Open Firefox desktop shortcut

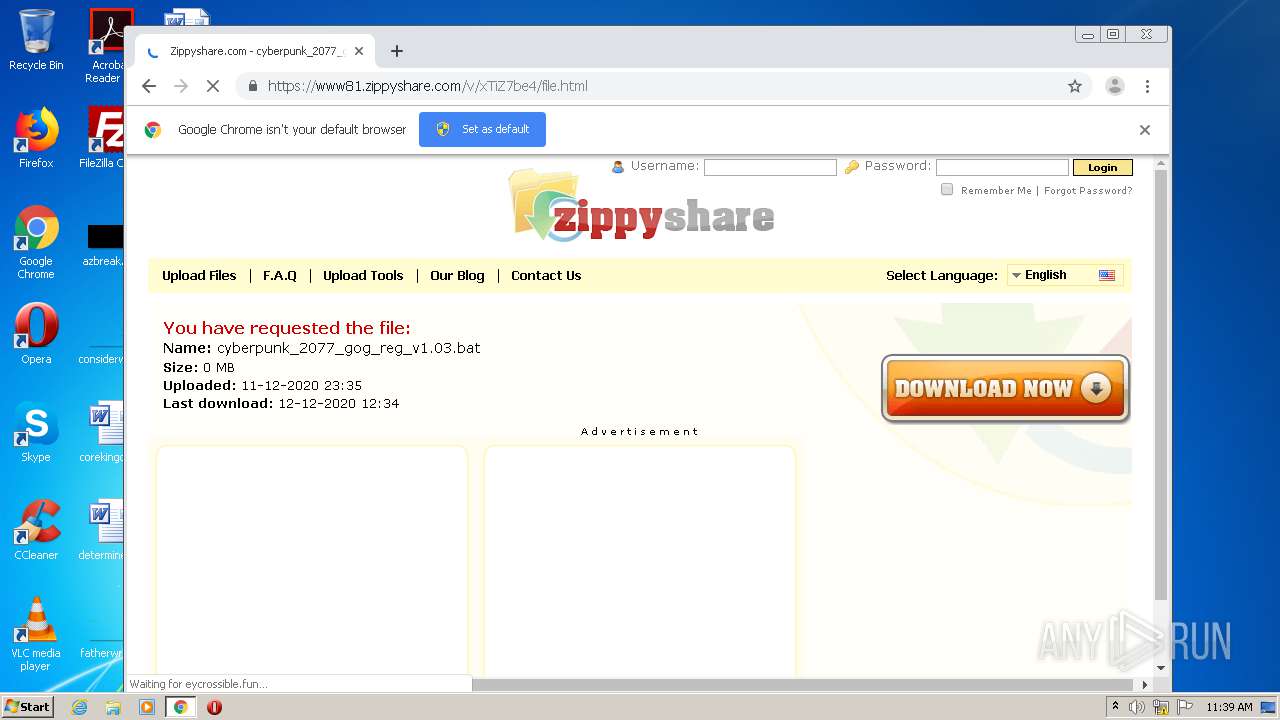click(x=36, y=138)
